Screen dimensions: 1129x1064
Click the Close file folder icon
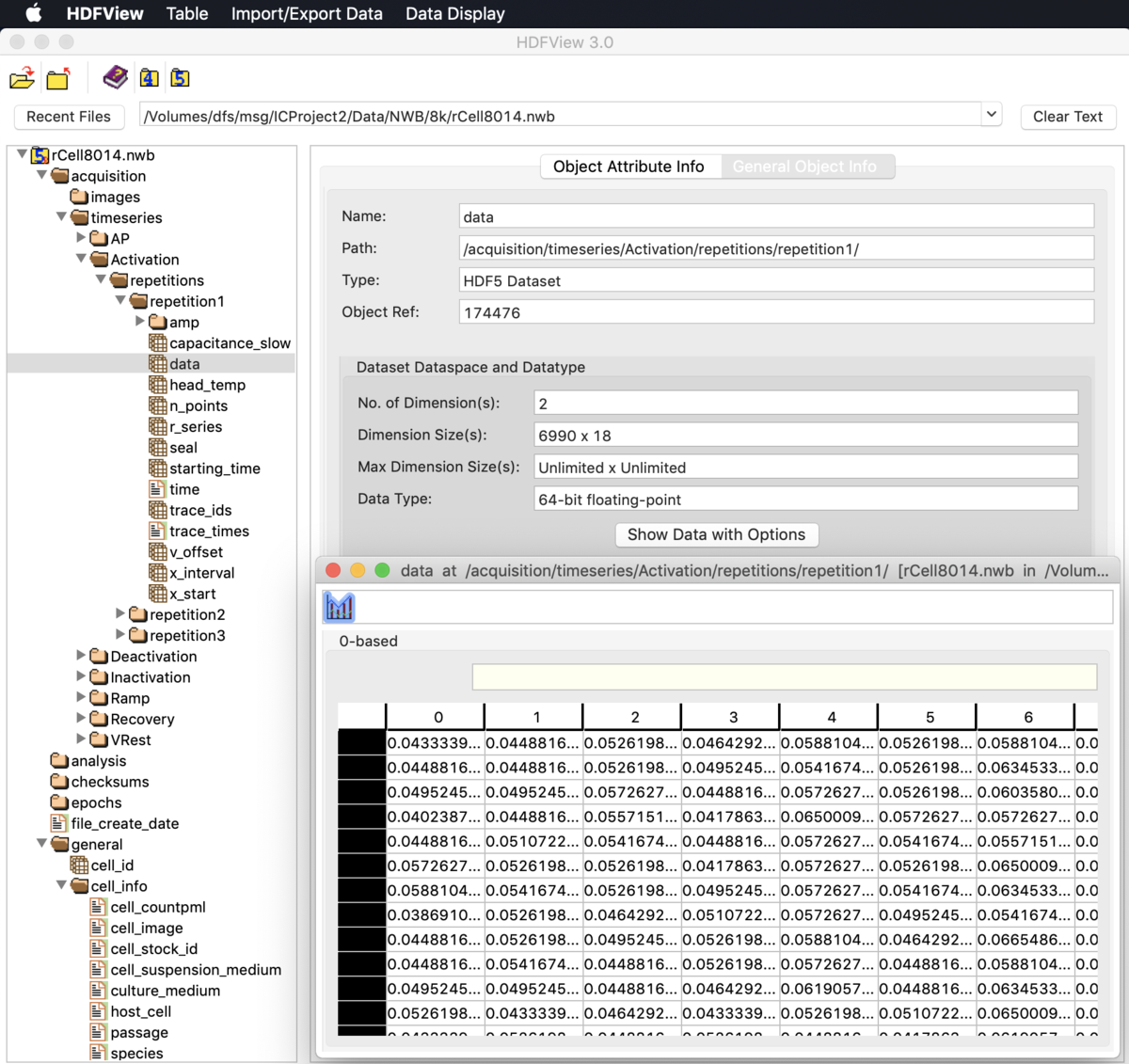(58, 79)
